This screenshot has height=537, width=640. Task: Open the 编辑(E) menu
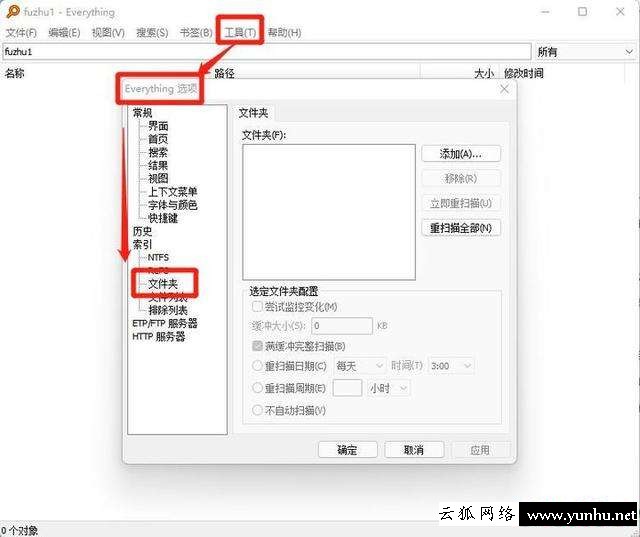coord(64,33)
